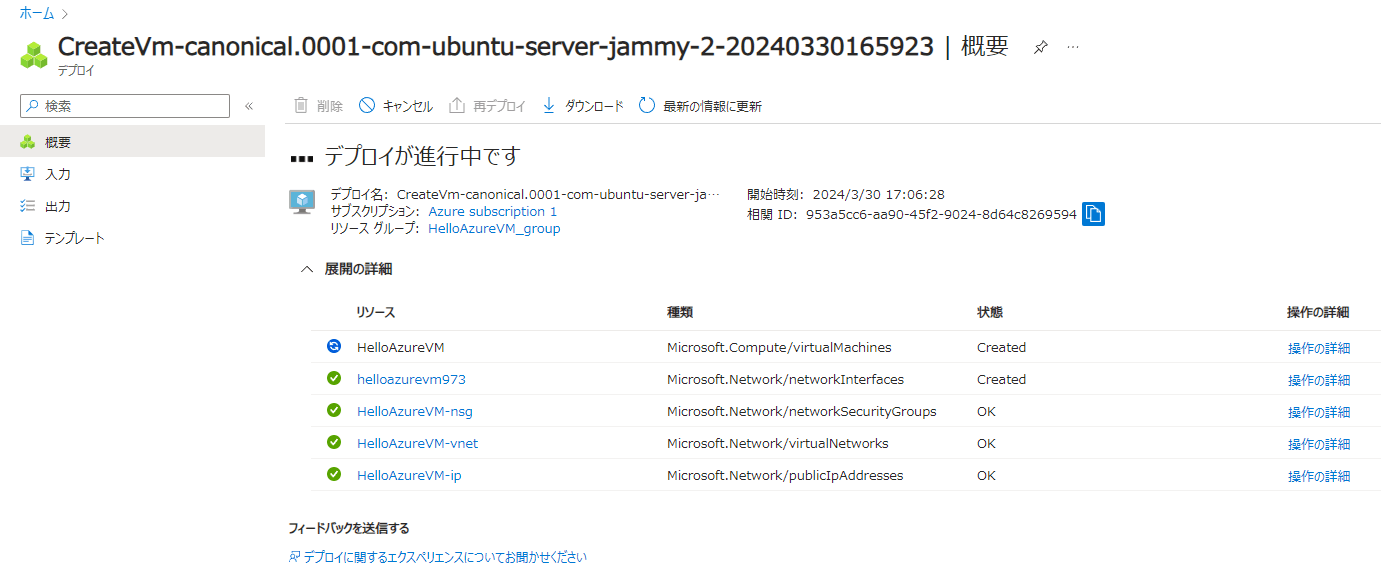Viewport: 1381px width, 581px height.
Task: Click the deployment cubes icon beside the title
Action: [x=34, y=54]
